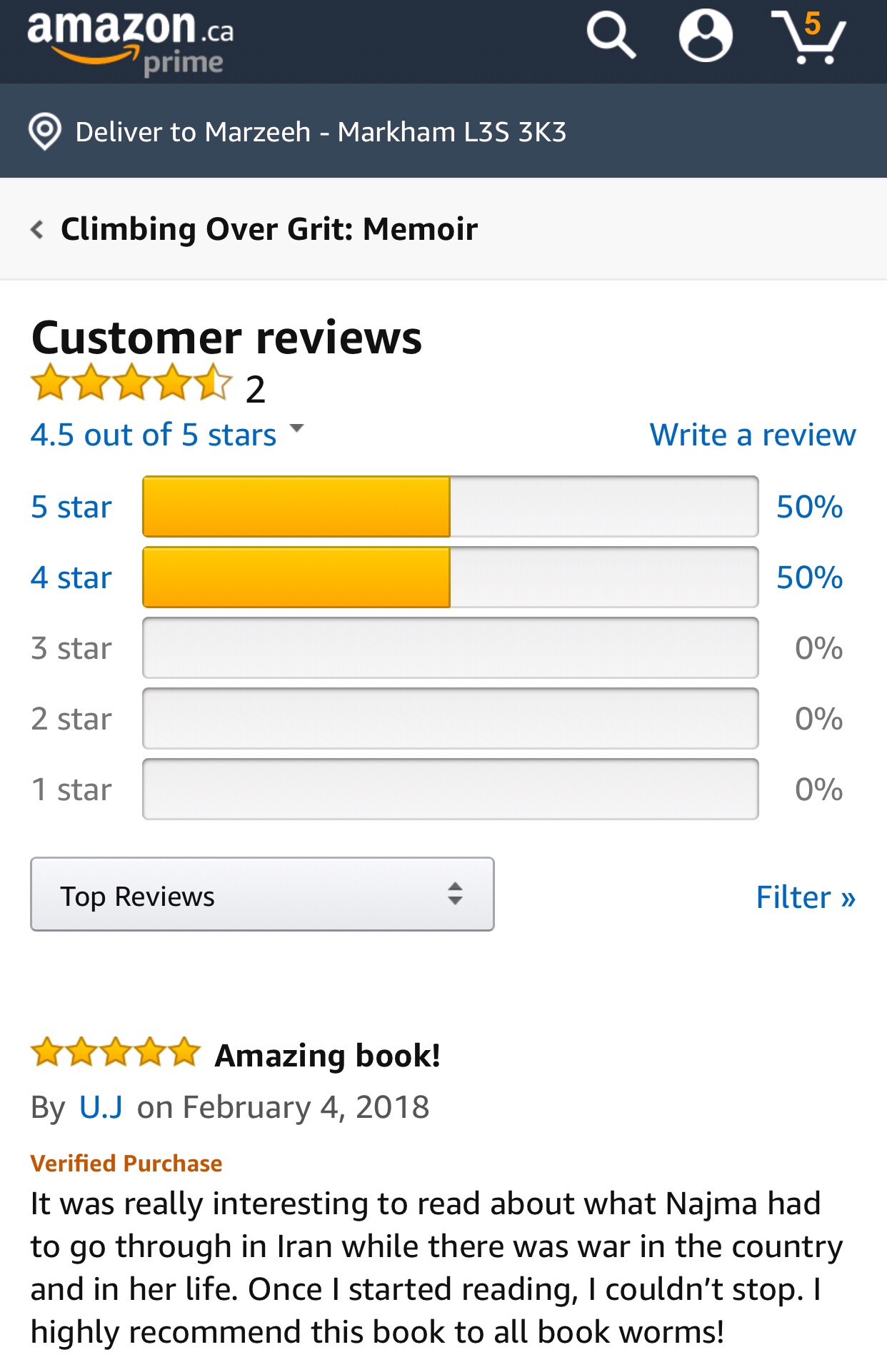
Task: Open the account profile icon
Action: click(x=705, y=36)
